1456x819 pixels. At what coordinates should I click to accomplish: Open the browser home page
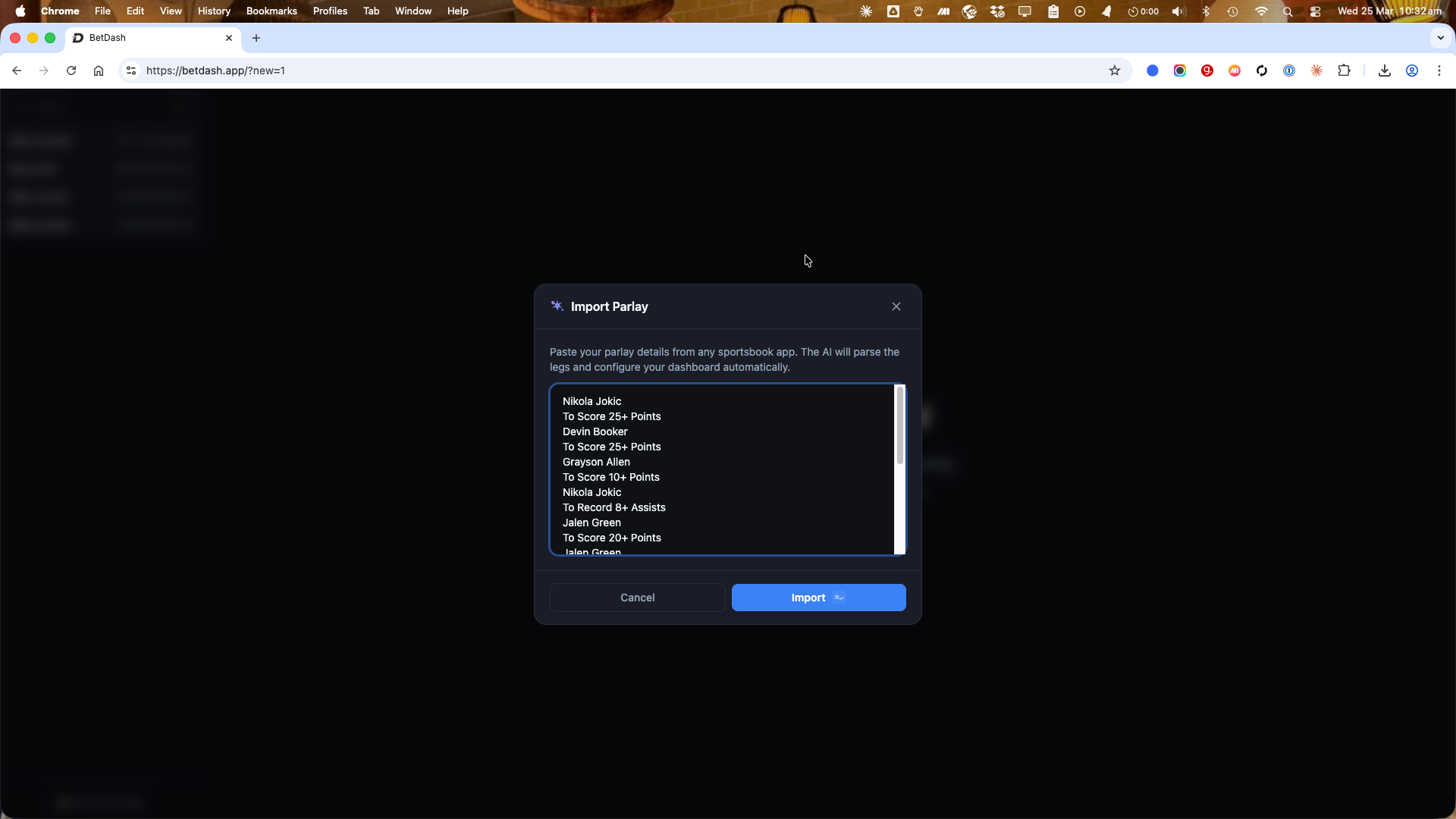pyautogui.click(x=99, y=71)
